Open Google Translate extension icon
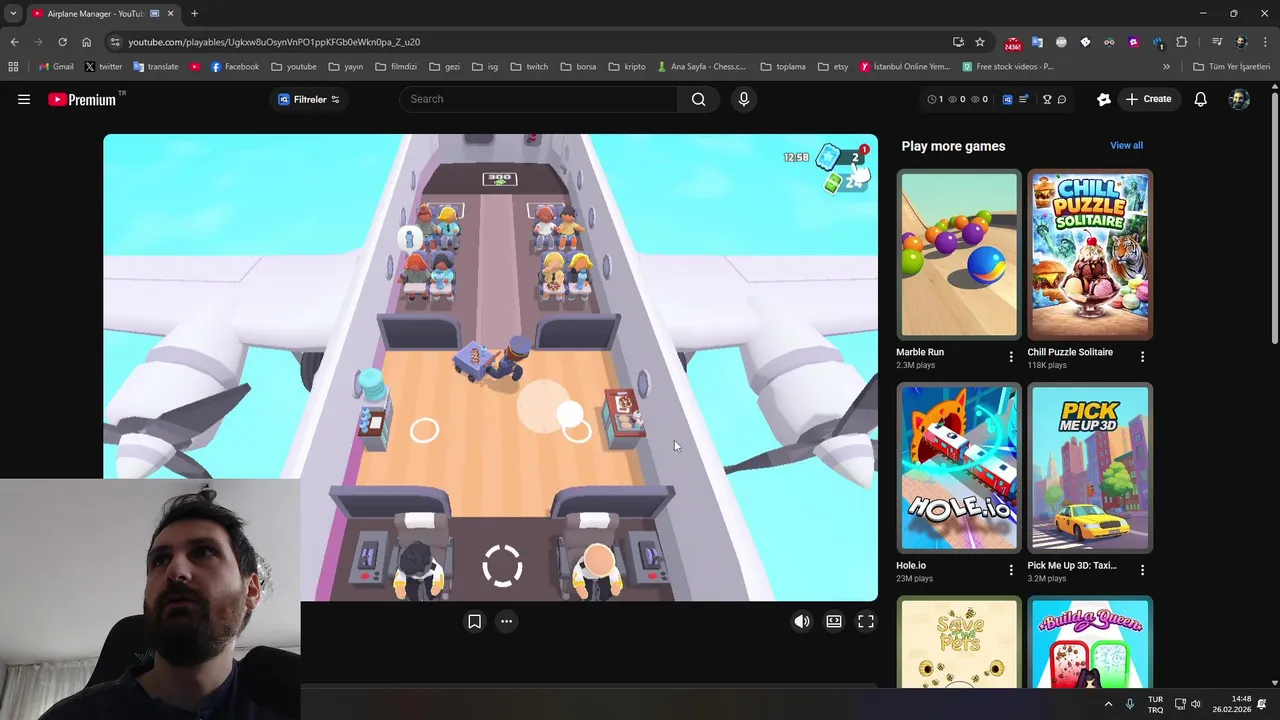This screenshot has height=720, width=1280. 1037,42
